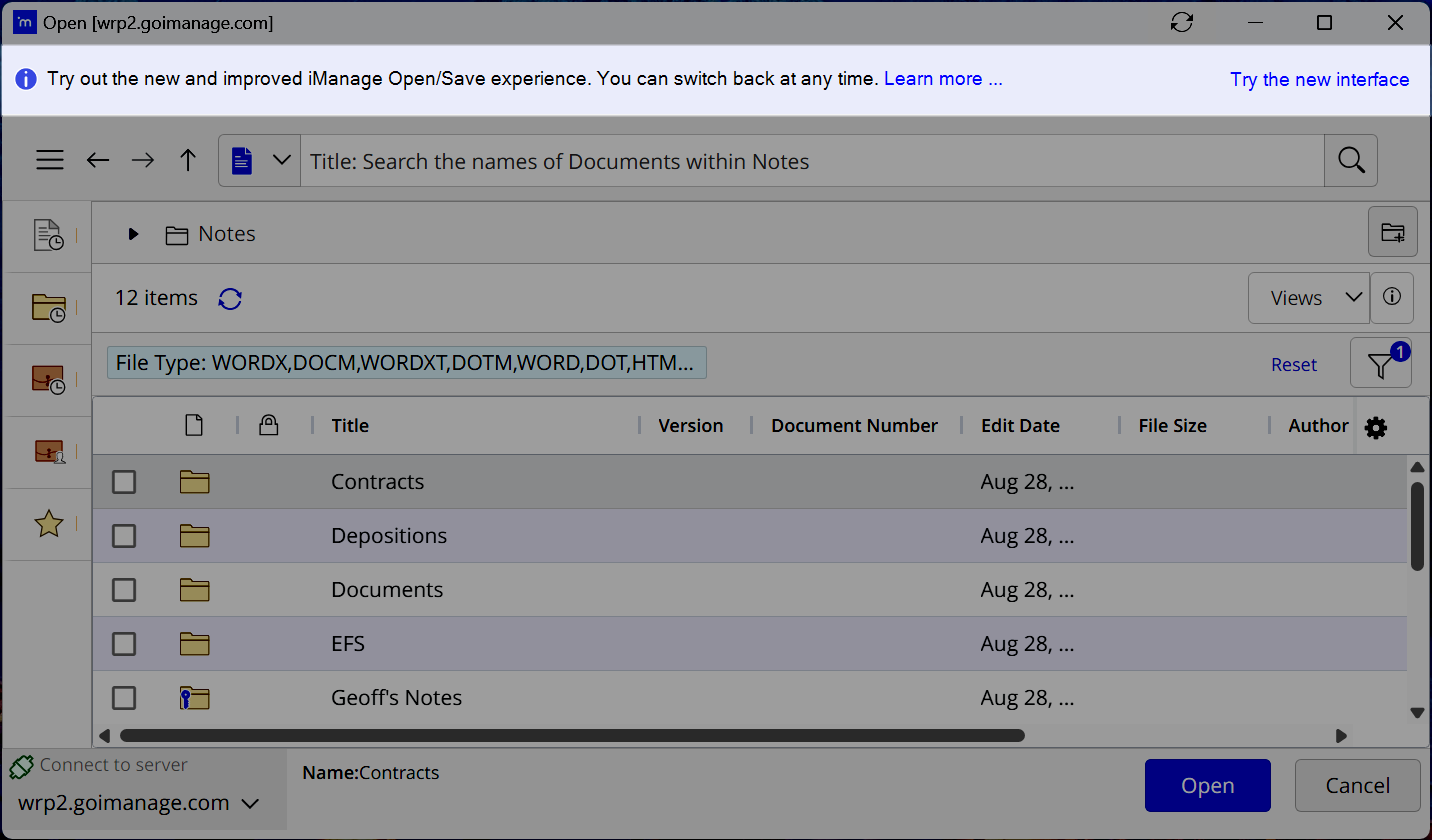Click the Try the new interface link
Image resolution: width=1432 pixels, height=840 pixels.
[1319, 79]
